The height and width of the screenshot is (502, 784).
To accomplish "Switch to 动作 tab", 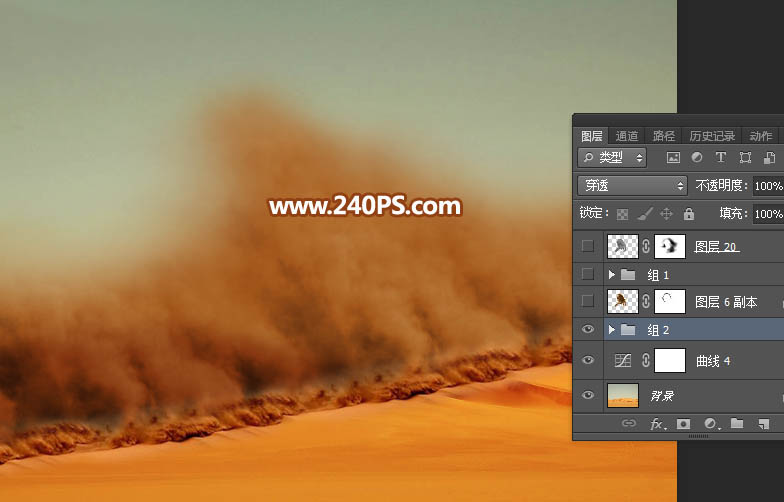I will [760, 136].
